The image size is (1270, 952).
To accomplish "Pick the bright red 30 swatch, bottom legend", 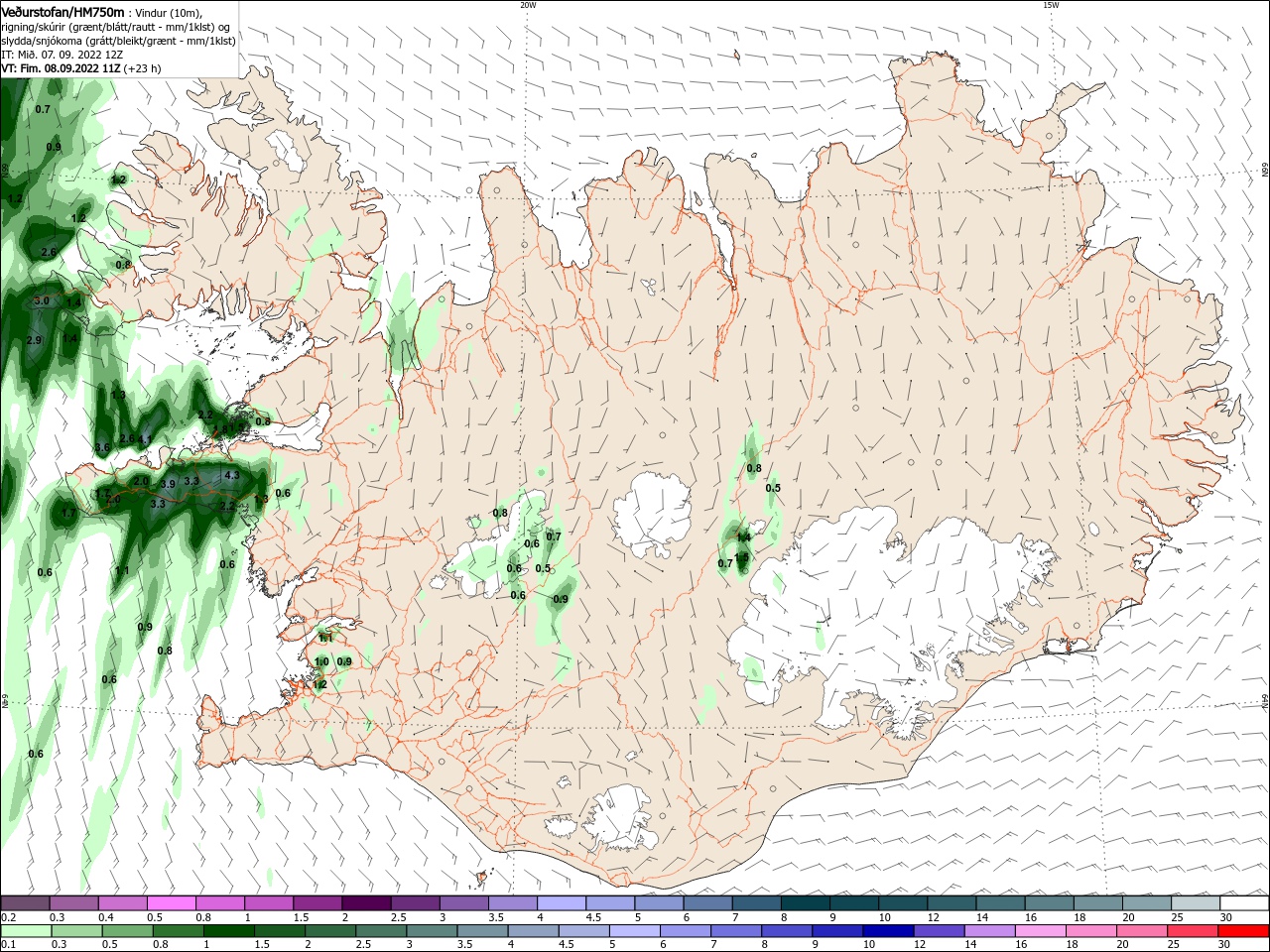I will coord(1244,931).
